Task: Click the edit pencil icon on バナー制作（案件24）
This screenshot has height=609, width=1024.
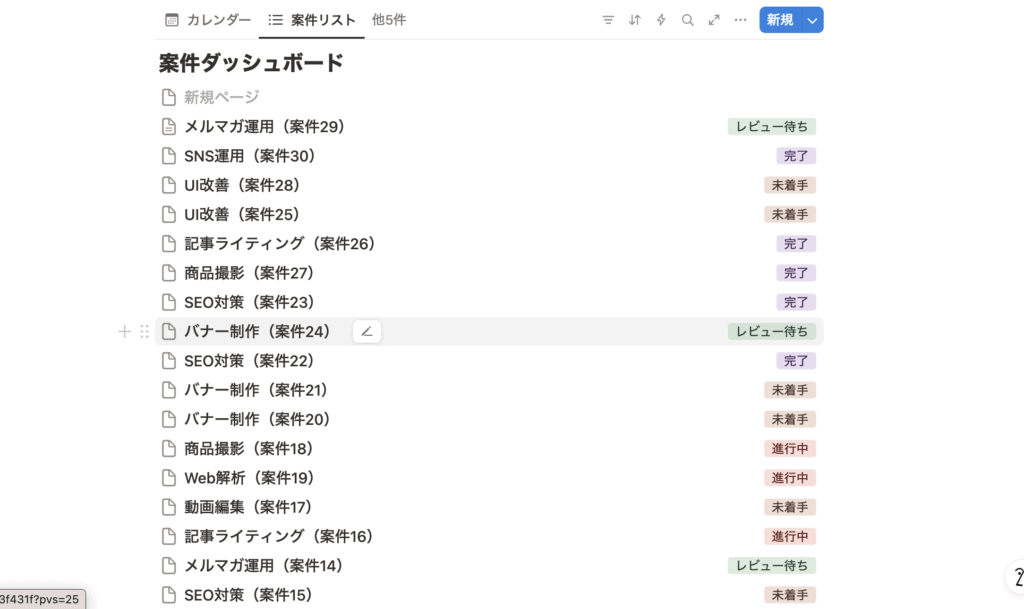Action: tap(367, 332)
